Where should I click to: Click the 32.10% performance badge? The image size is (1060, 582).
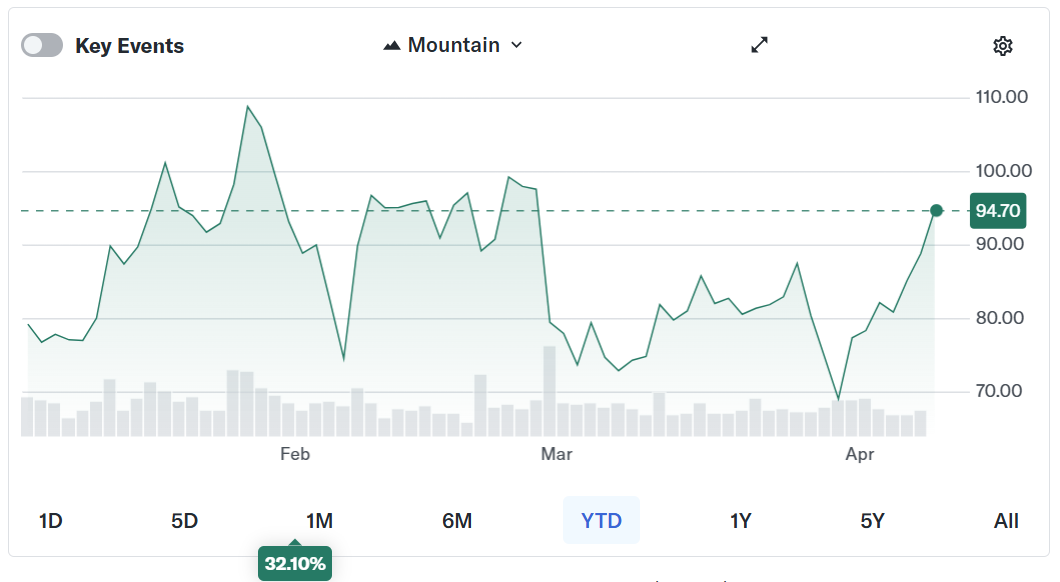pyautogui.click(x=294, y=563)
